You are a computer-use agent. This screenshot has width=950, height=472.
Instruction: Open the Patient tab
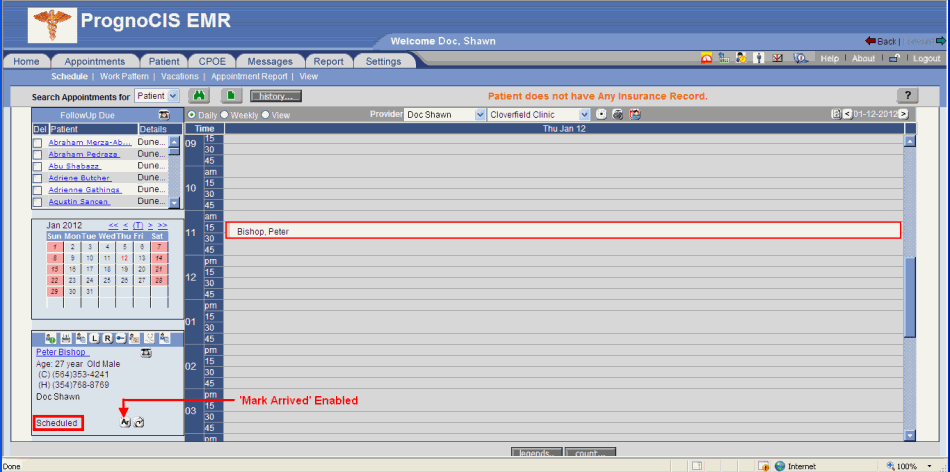coord(164,61)
